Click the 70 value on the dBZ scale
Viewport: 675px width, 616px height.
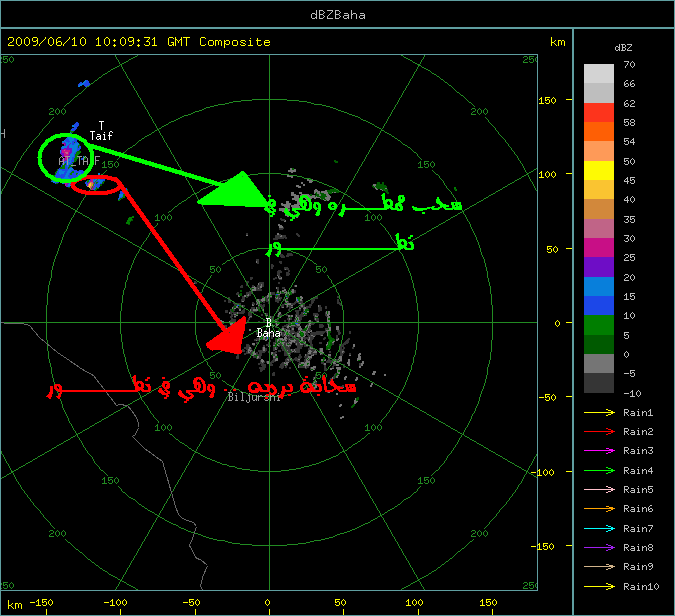(x=629, y=65)
